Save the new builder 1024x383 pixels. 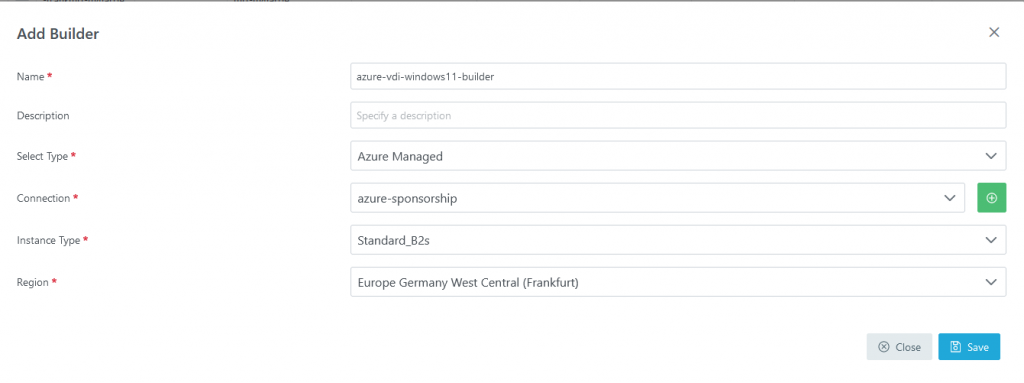click(969, 347)
